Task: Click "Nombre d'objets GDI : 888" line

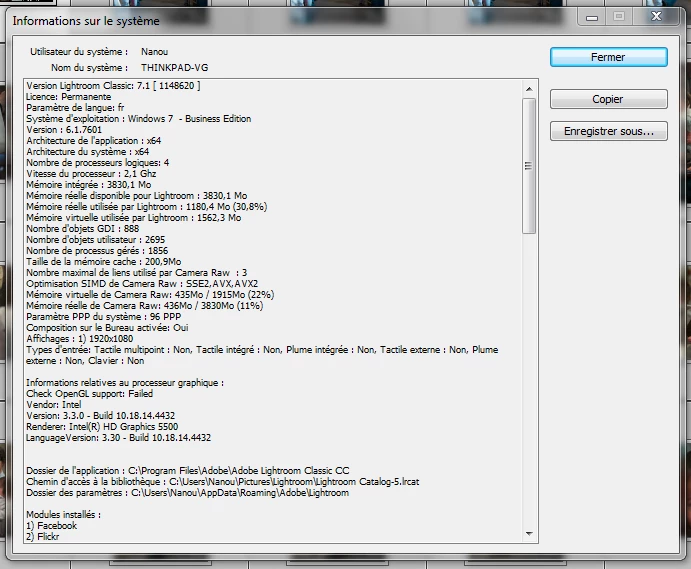Action: (83, 229)
